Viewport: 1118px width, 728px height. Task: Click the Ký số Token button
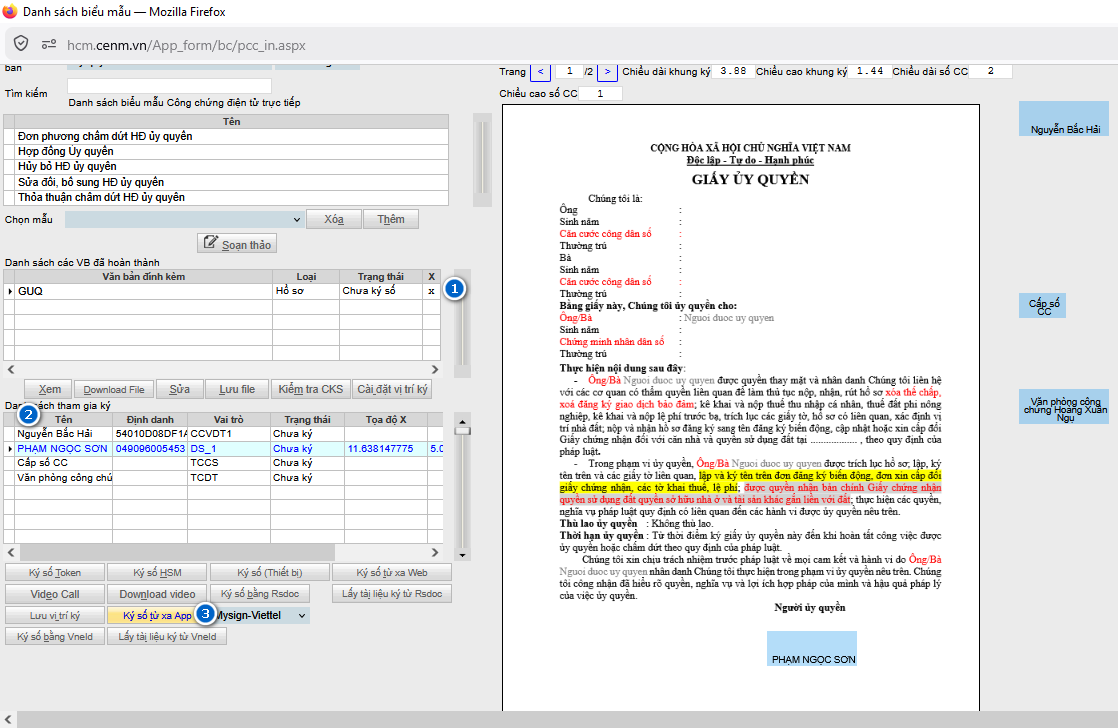[55, 573]
